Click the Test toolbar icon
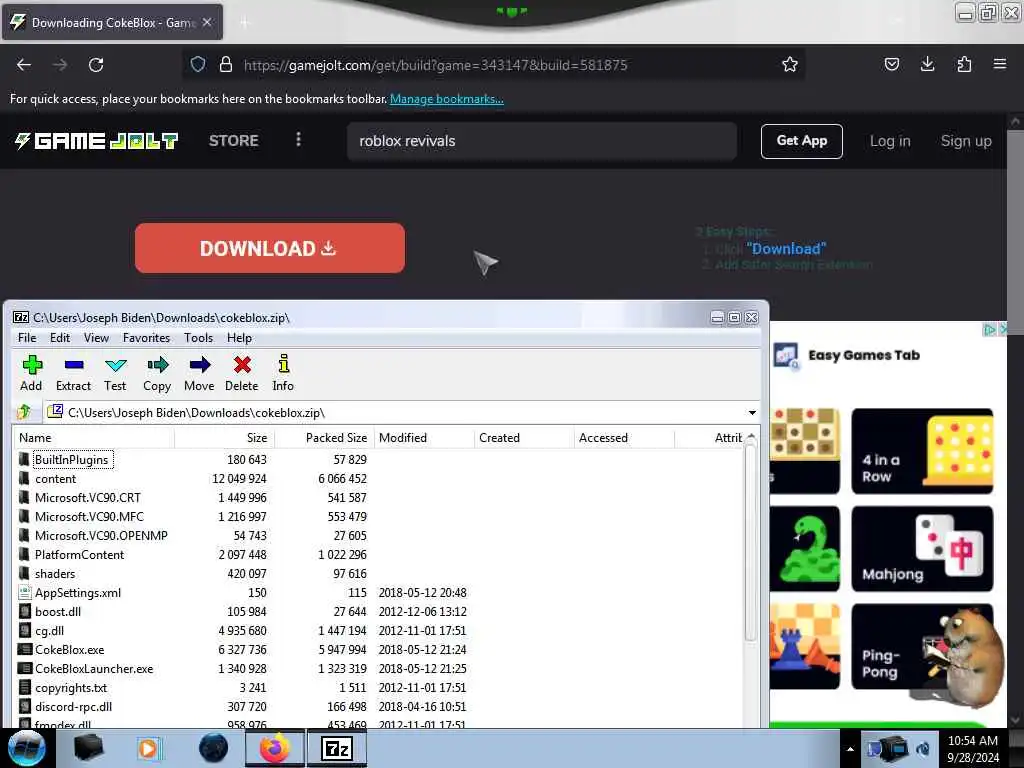Image resolution: width=1024 pixels, height=768 pixels. pyautogui.click(x=115, y=374)
